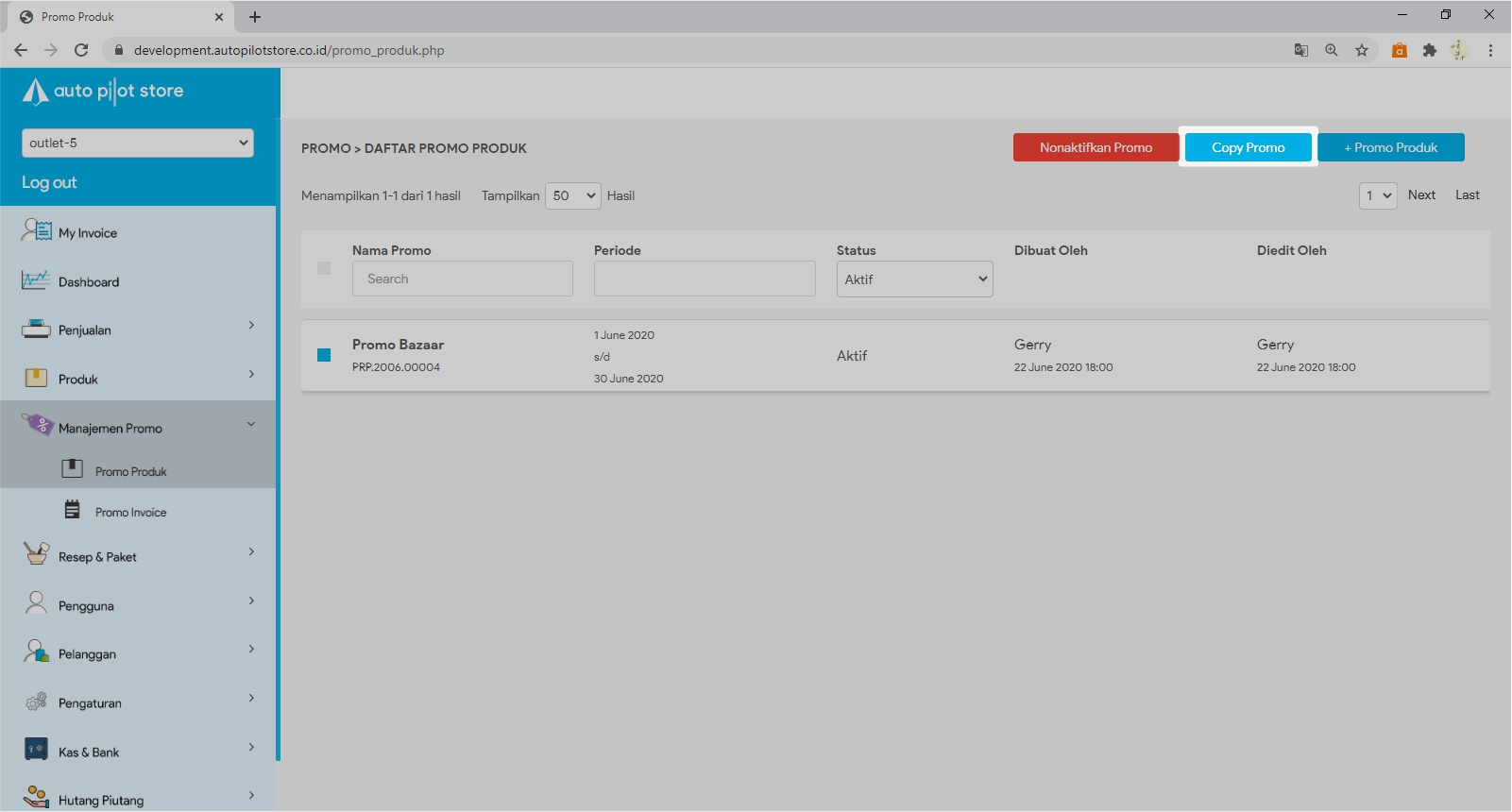Click the Resep & Paket mortar icon
The image size is (1512, 812).
click(36, 554)
